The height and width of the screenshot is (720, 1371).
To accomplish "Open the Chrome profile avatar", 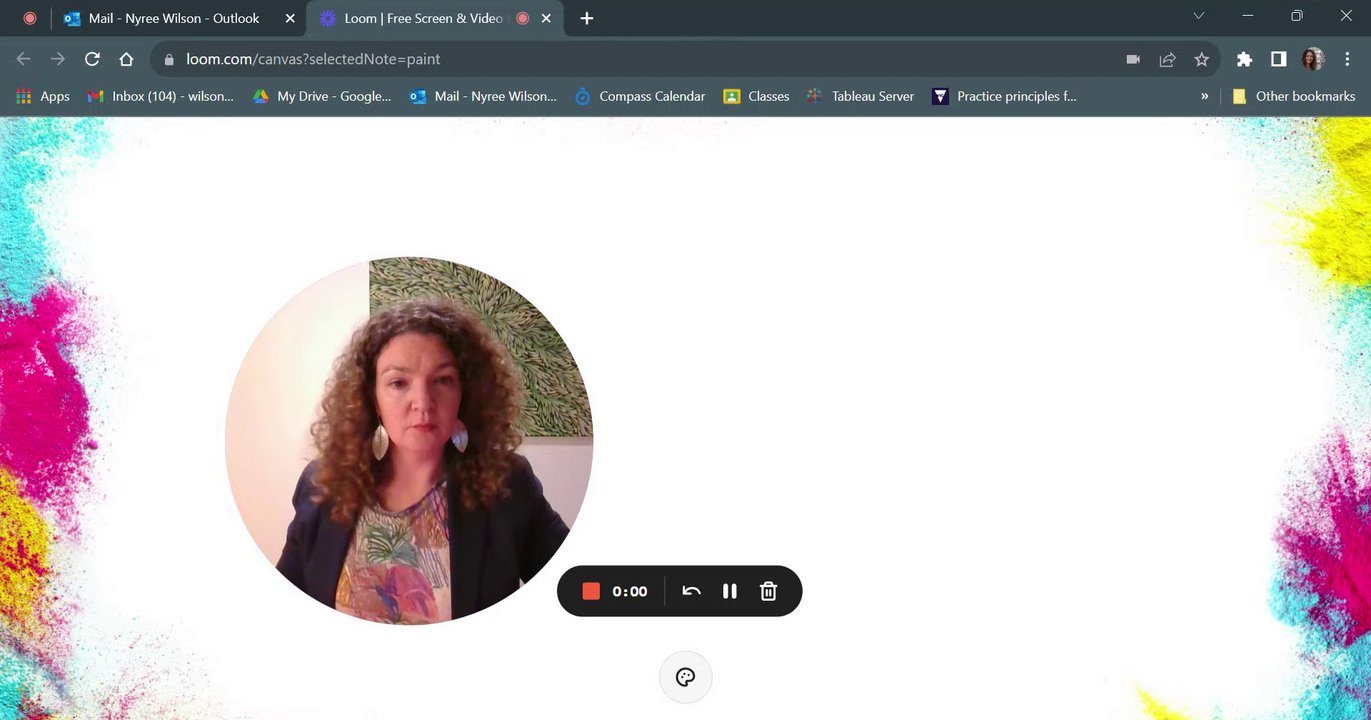I will pos(1313,59).
